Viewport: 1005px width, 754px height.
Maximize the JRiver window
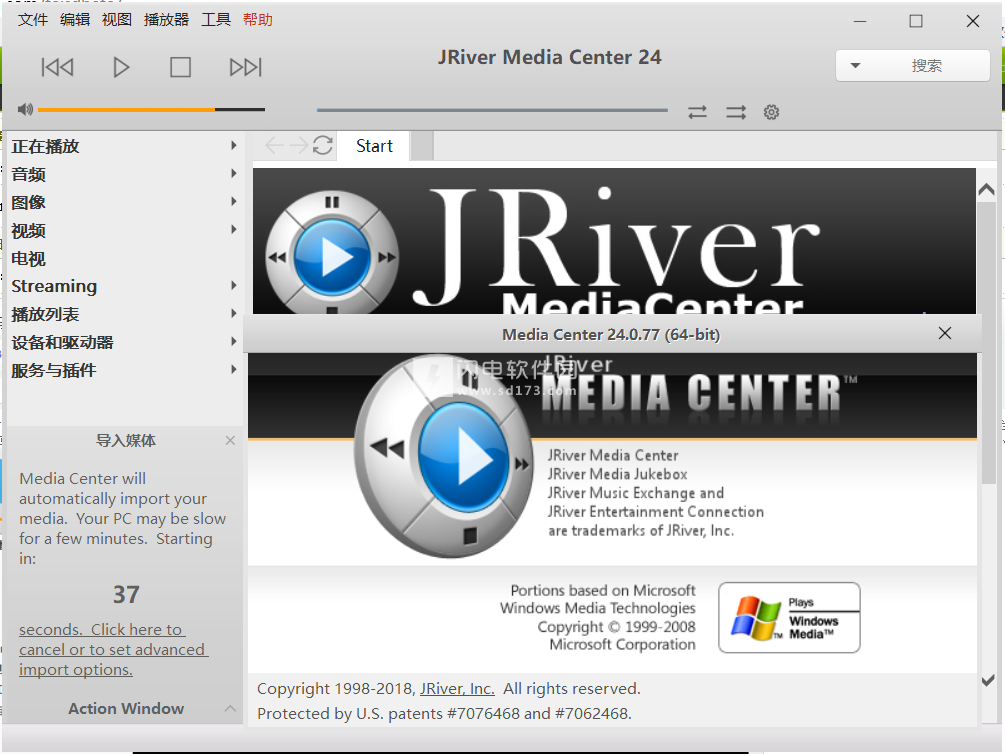pos(916,21)
